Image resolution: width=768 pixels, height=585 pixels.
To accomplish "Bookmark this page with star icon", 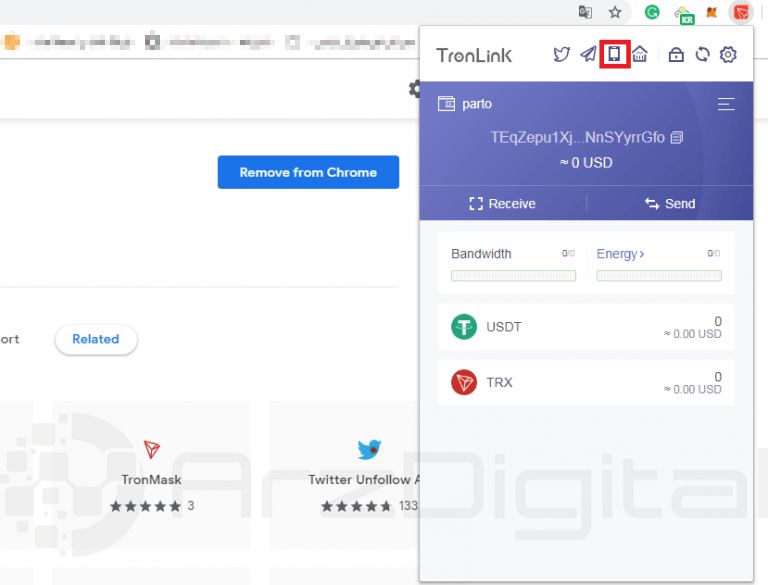I will 615,12.
